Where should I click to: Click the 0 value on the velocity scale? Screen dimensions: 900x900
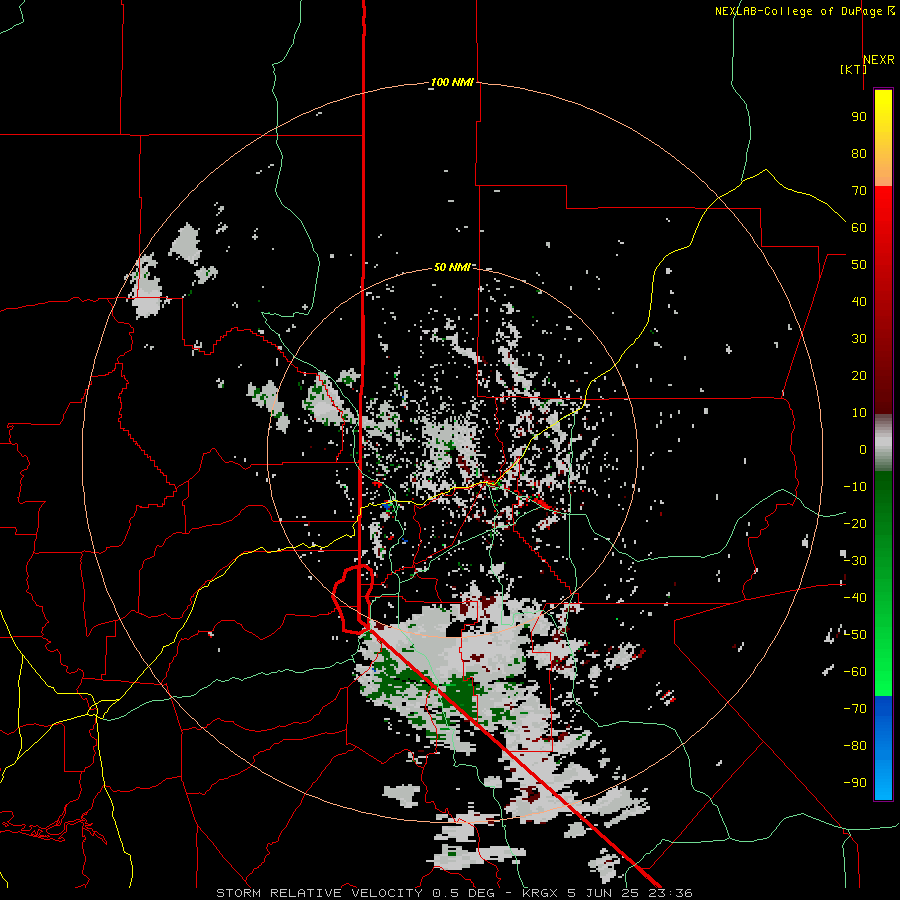coord(863,450)
